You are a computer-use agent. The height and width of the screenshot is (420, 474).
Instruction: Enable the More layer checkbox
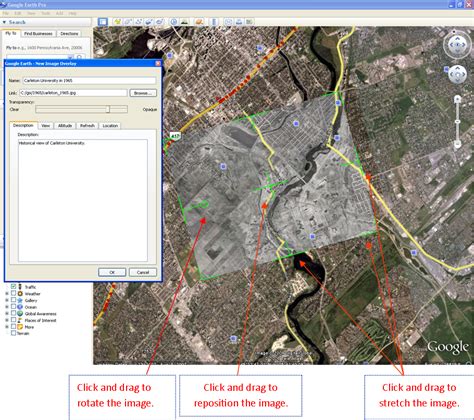tap(13, 327)
